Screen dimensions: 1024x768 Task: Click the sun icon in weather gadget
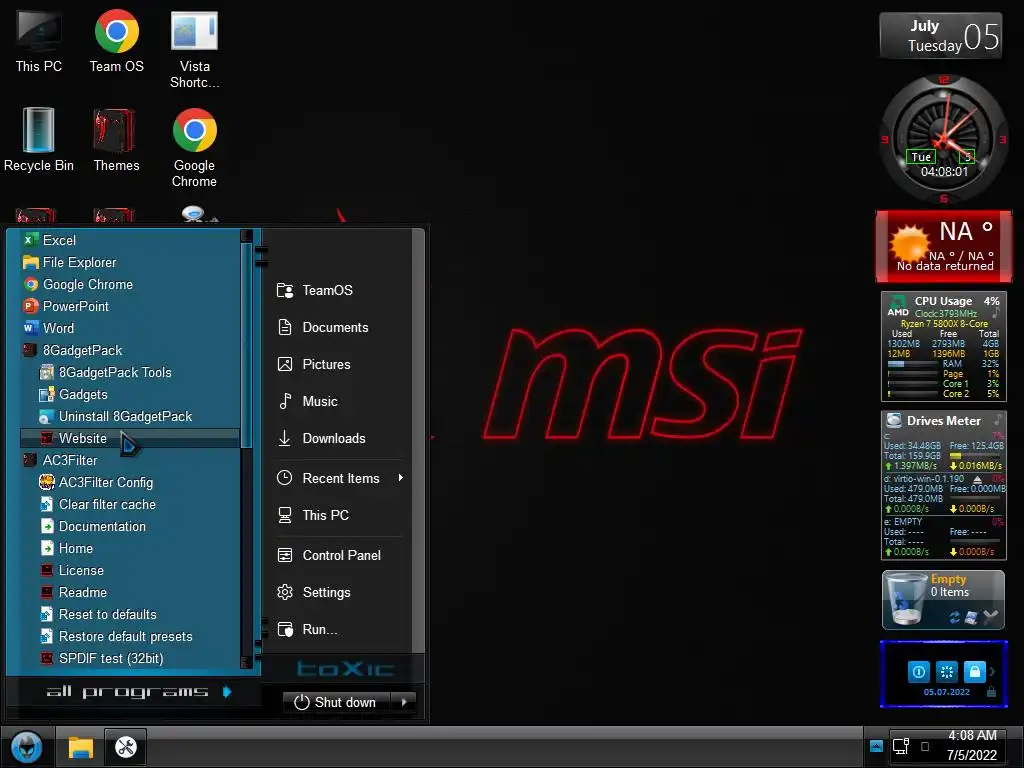pyautogui.click(x=909, y=243)
